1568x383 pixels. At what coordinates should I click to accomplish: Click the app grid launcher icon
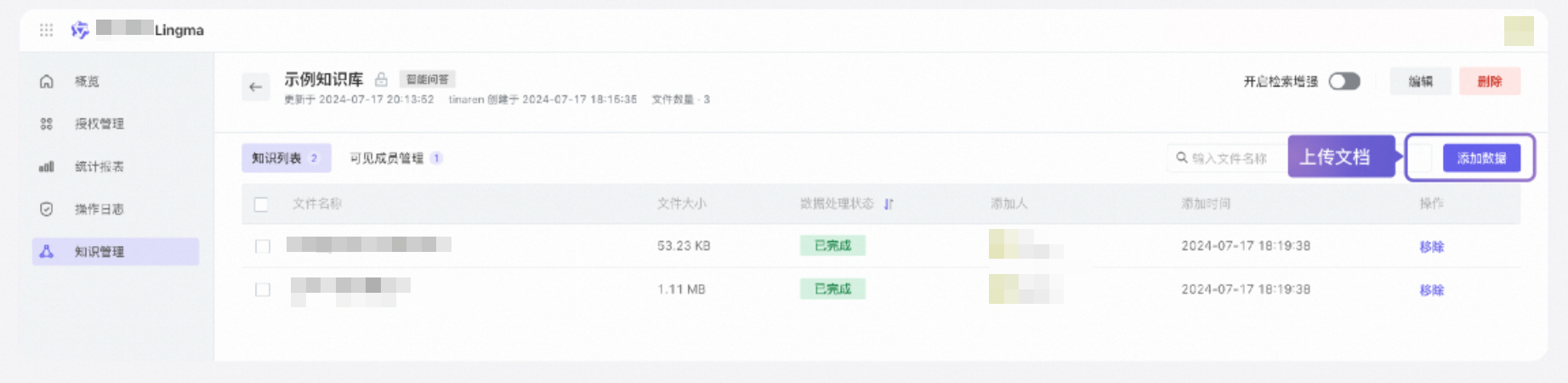tap(46, 30)
